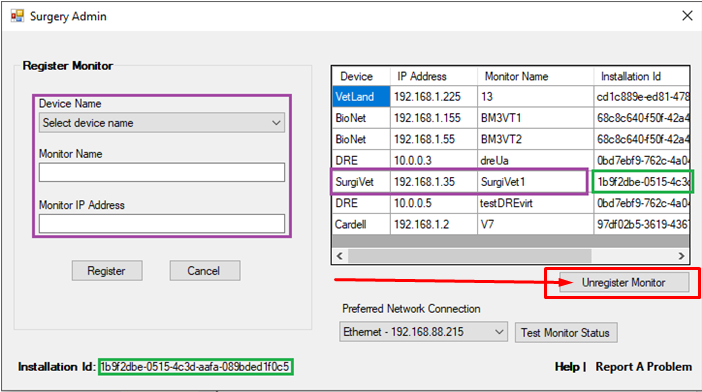Click the Device column header
702x392 pixels.
coord(361,76)
